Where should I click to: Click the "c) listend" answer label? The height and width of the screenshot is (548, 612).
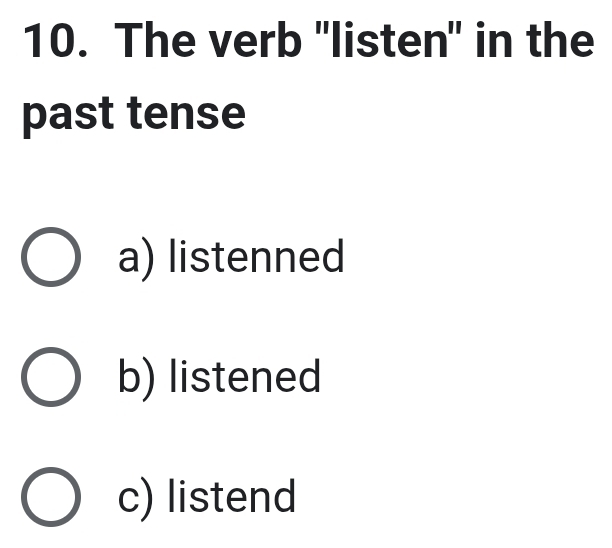(207, 497)
